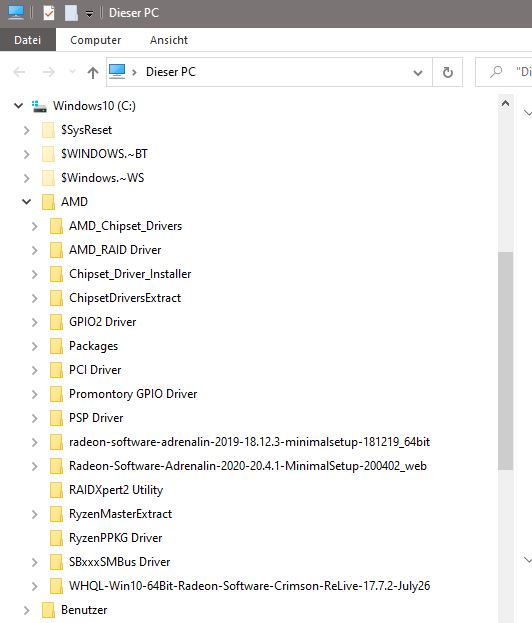
Task: Select the $WINDOWS.~BT folder
Action: point(104,154)
